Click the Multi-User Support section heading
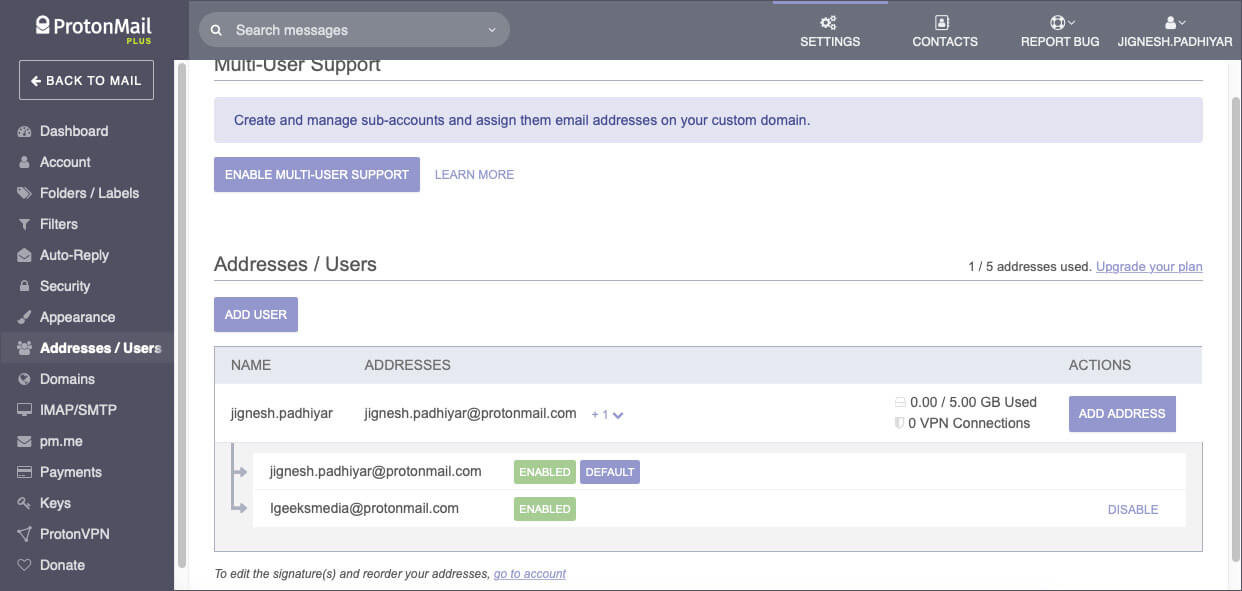 pyautogui.click(x=297, y=66)
